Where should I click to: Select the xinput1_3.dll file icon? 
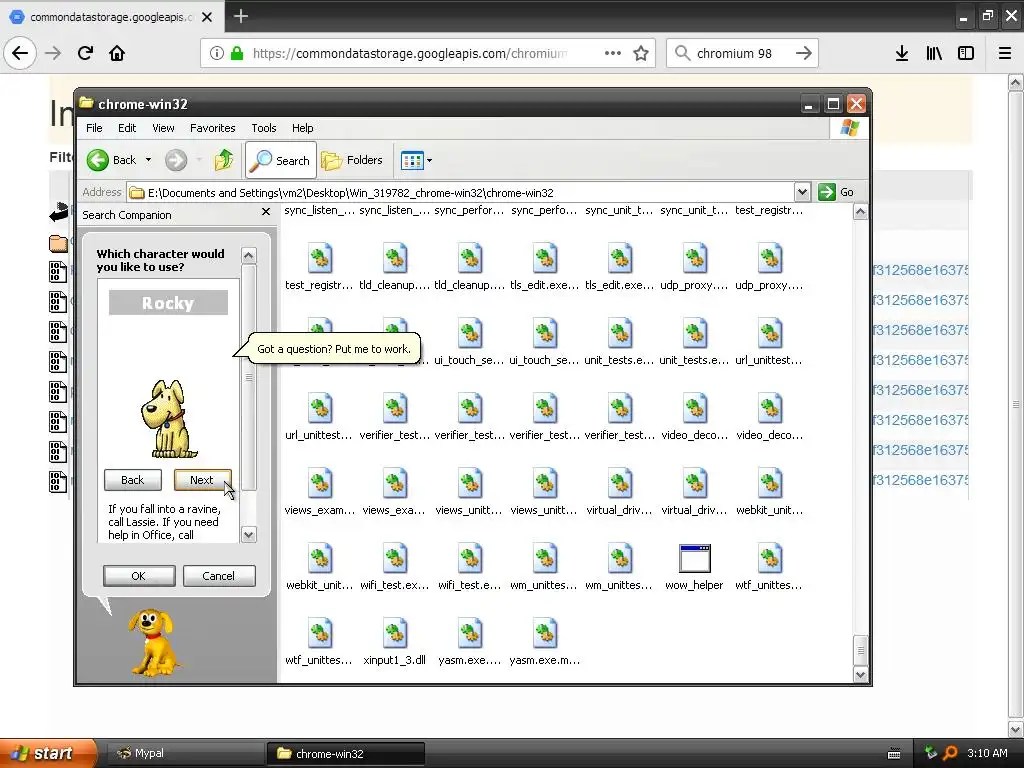[394, 634]
